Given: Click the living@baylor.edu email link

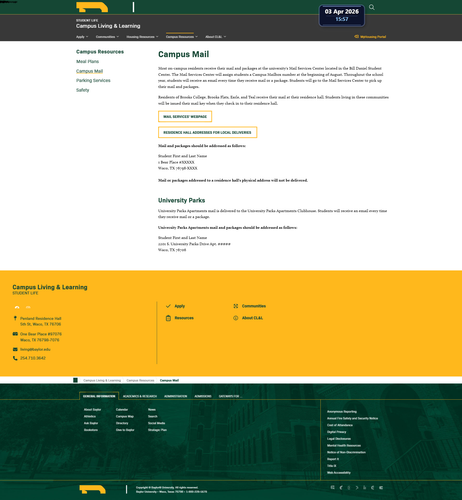Looking at the screenshot, I should click(35, 349).
